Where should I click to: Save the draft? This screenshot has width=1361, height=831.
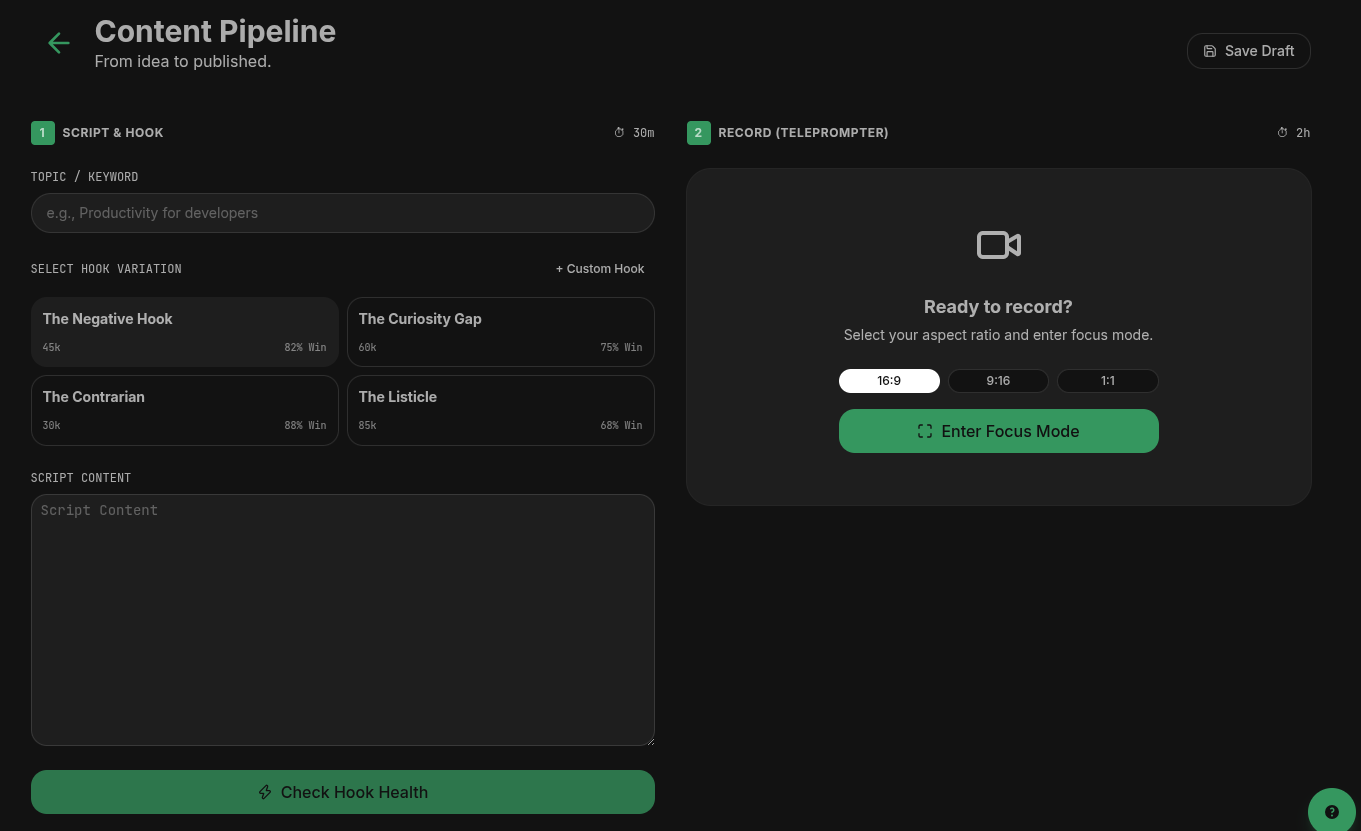pos(1249,51)
